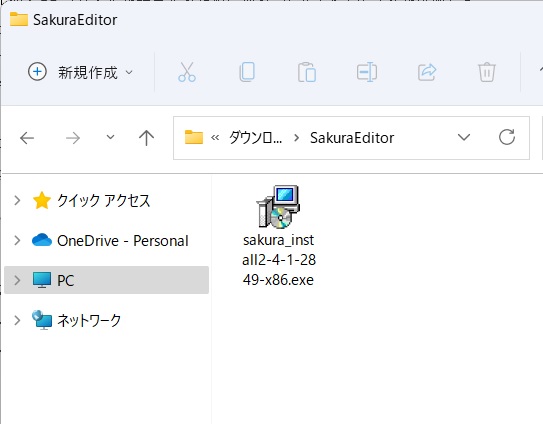Click the Delete trash can icon
The width and height of the screenshot is (543, 424).
coord(487,72)
